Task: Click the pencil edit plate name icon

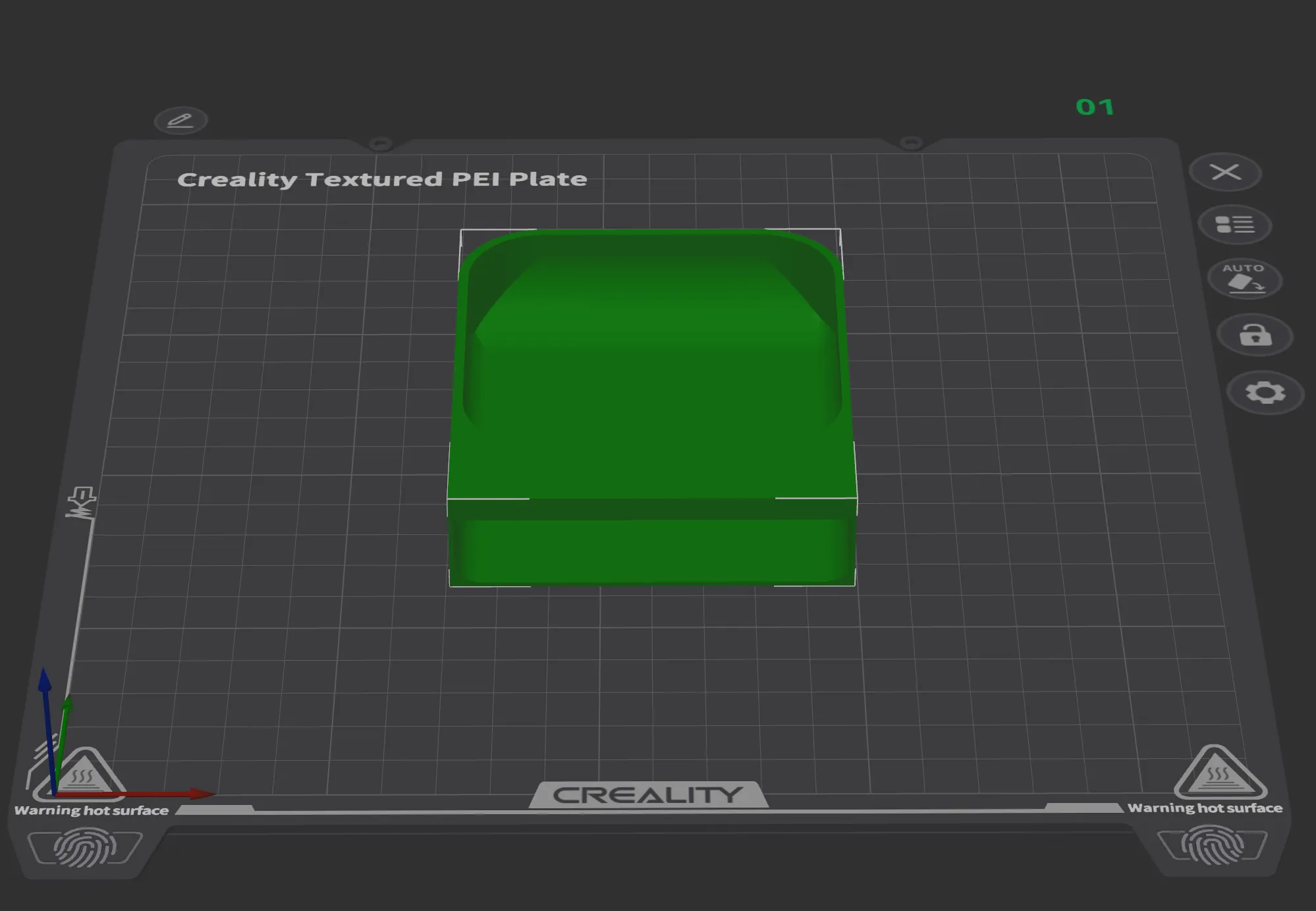Action: click(180, 121)
